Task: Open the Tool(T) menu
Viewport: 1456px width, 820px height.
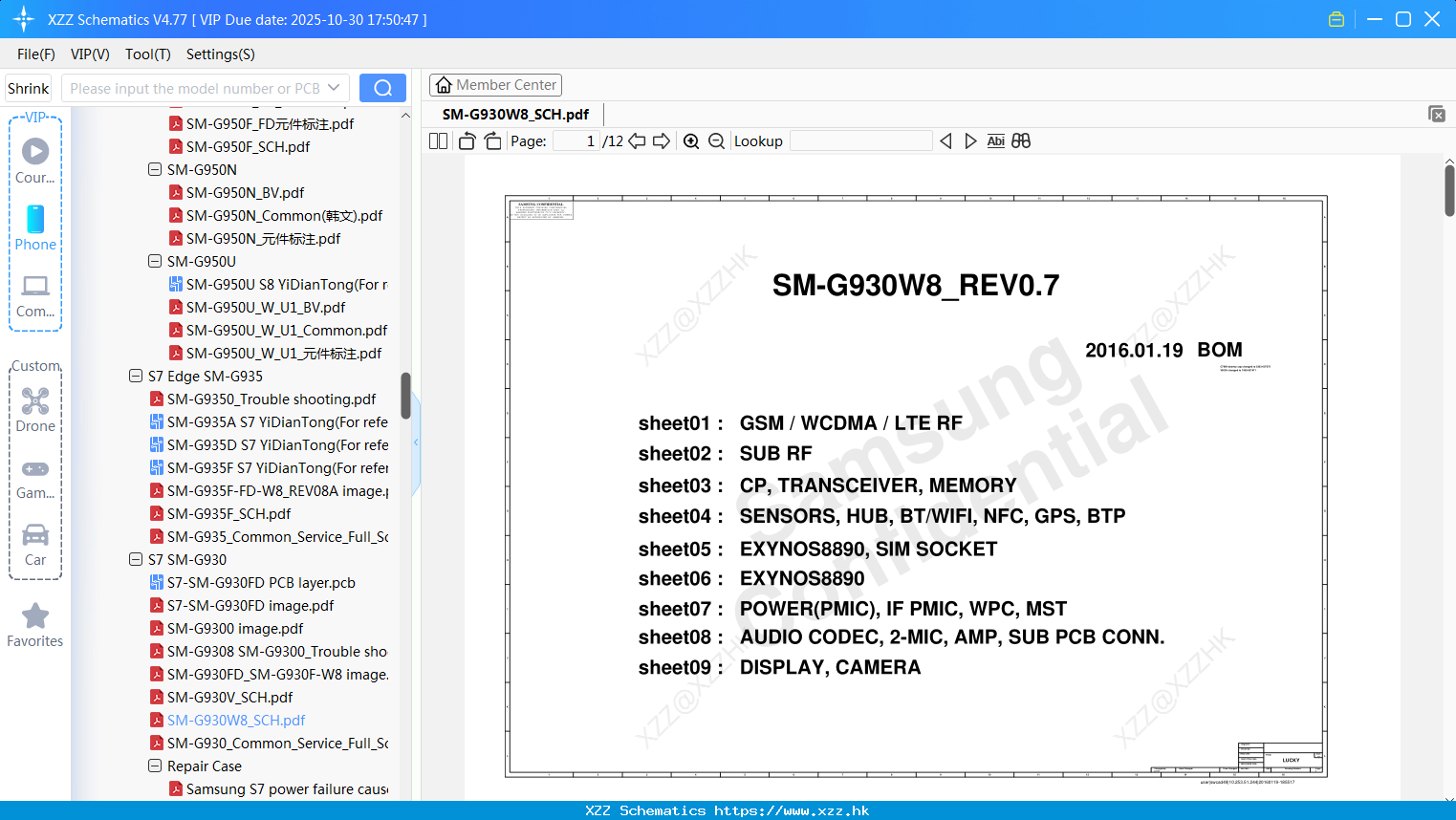Action: [x=147, y=54]
